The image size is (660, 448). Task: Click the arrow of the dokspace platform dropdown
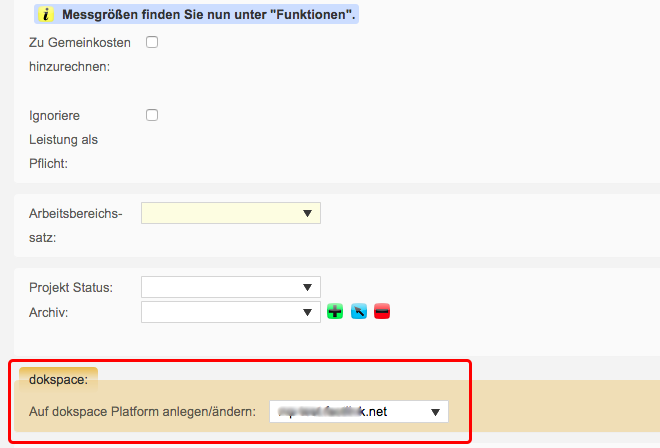[435, 411]
